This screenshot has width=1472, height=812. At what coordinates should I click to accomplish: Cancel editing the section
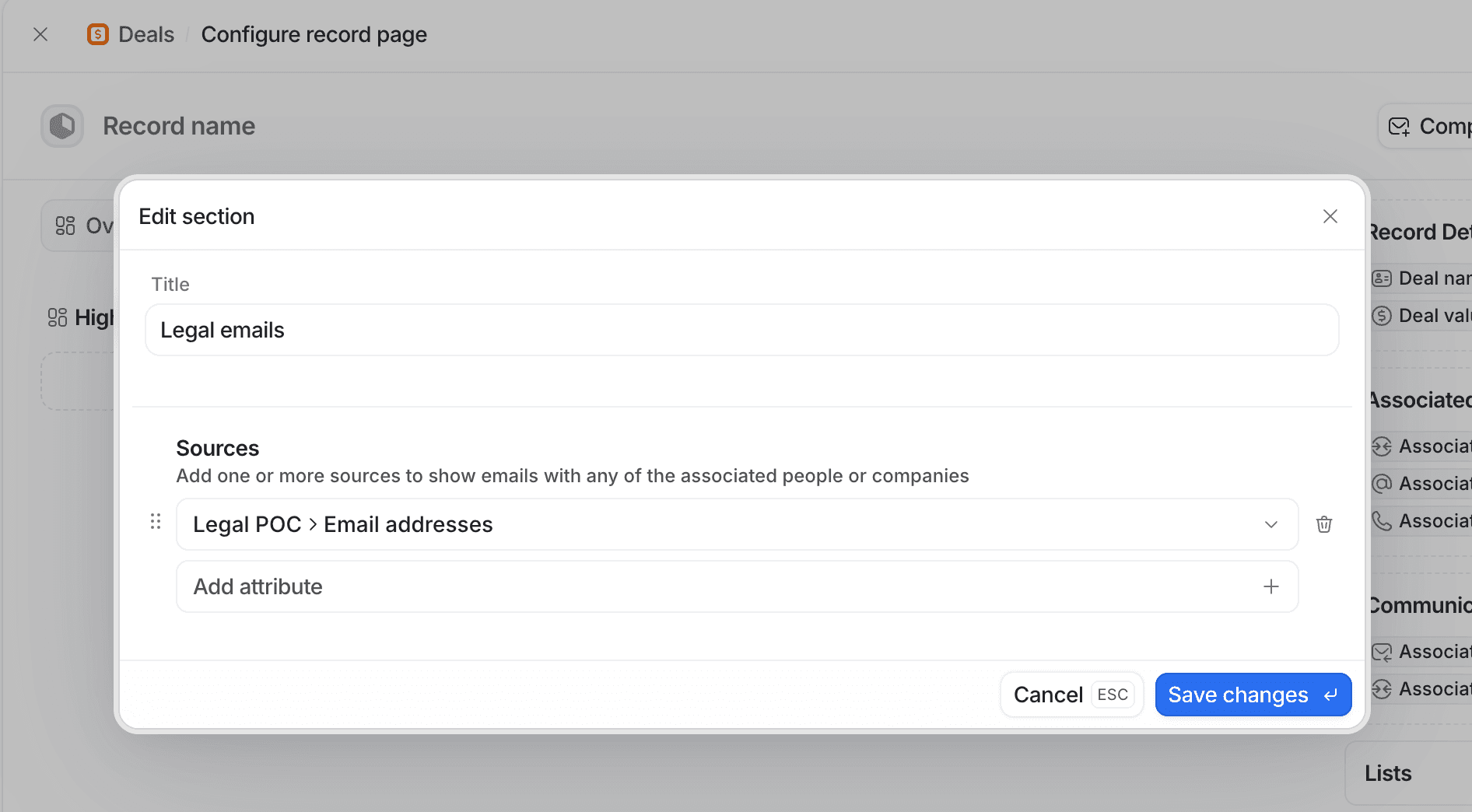point(1047,694)
